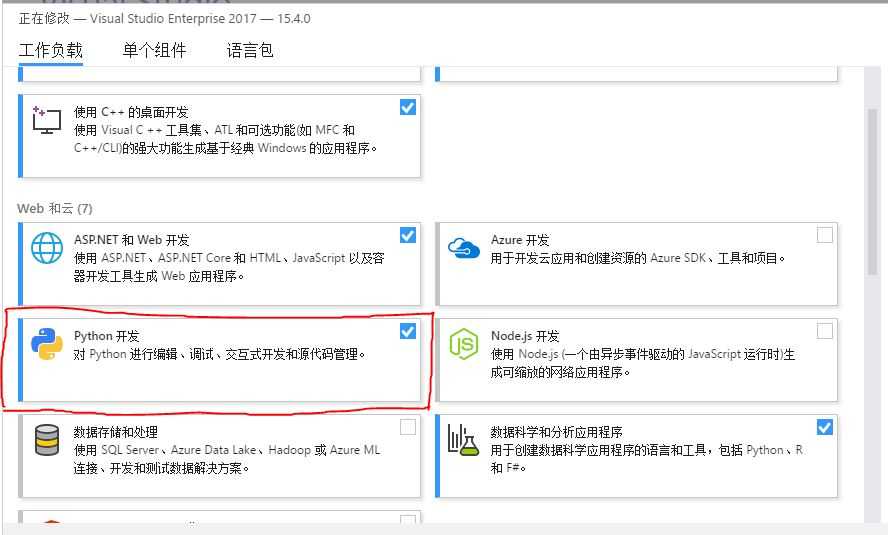Screen dimensions: 888x535
Task: Click the Web 和云 (7) section heading
Action: [55, 208]
